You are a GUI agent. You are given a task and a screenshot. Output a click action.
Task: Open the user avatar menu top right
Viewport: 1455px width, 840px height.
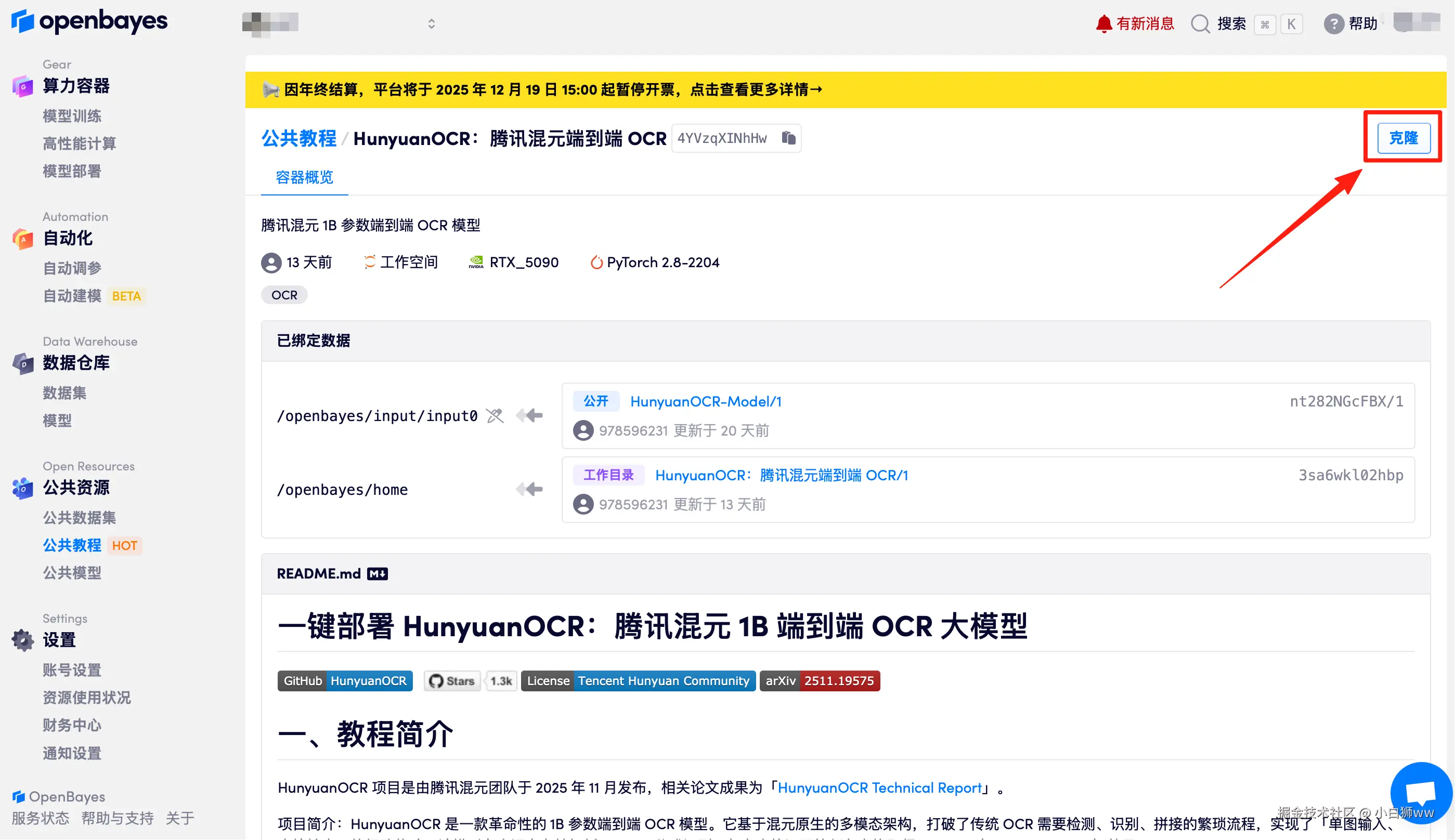[1416, 22]
